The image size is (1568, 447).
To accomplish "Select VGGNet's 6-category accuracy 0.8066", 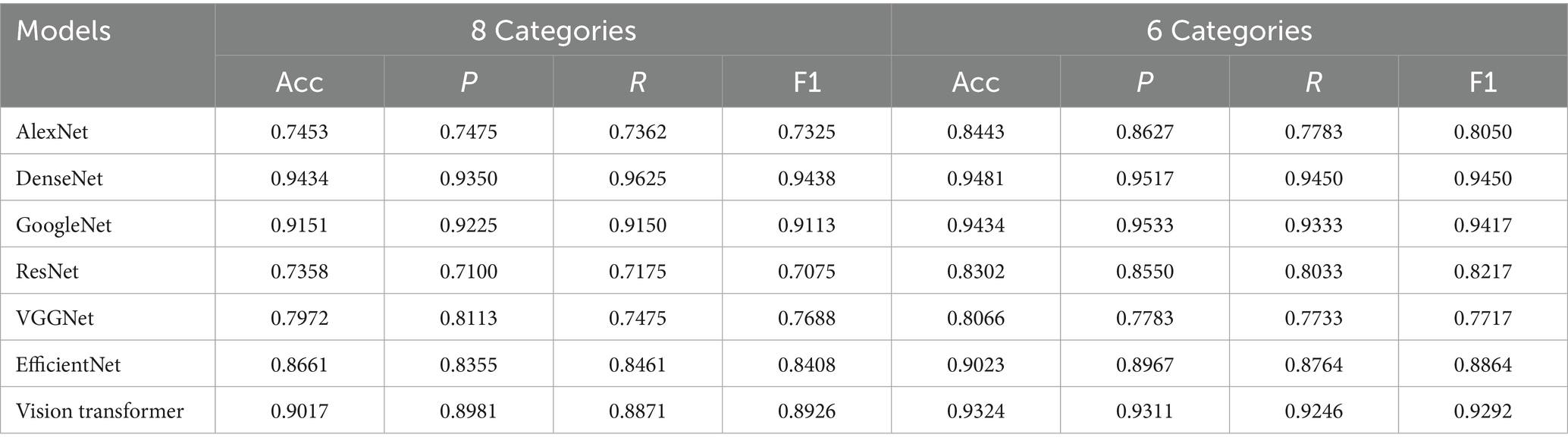I will 976,318.
